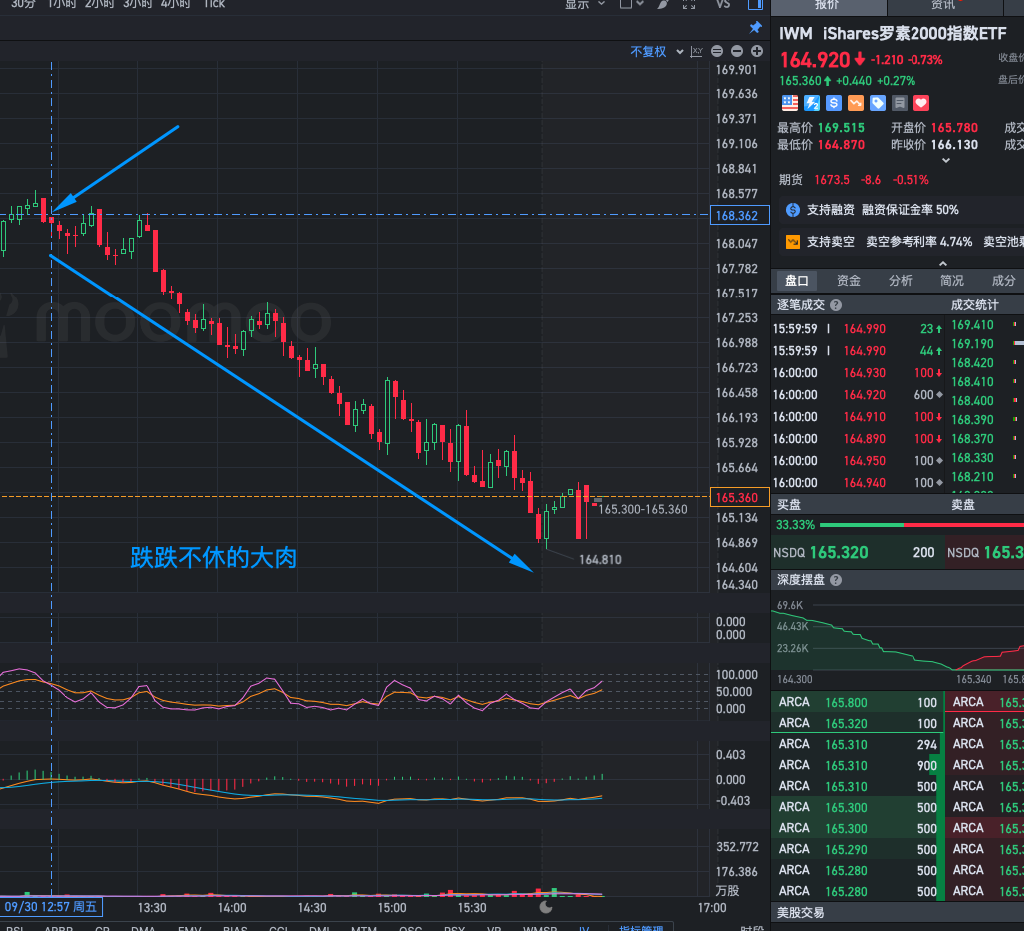Viewport: 1024px width, 931px height.
Task: Click the 最低价 164.870 value
Action: pyautogui.click(x=841, y=145)
